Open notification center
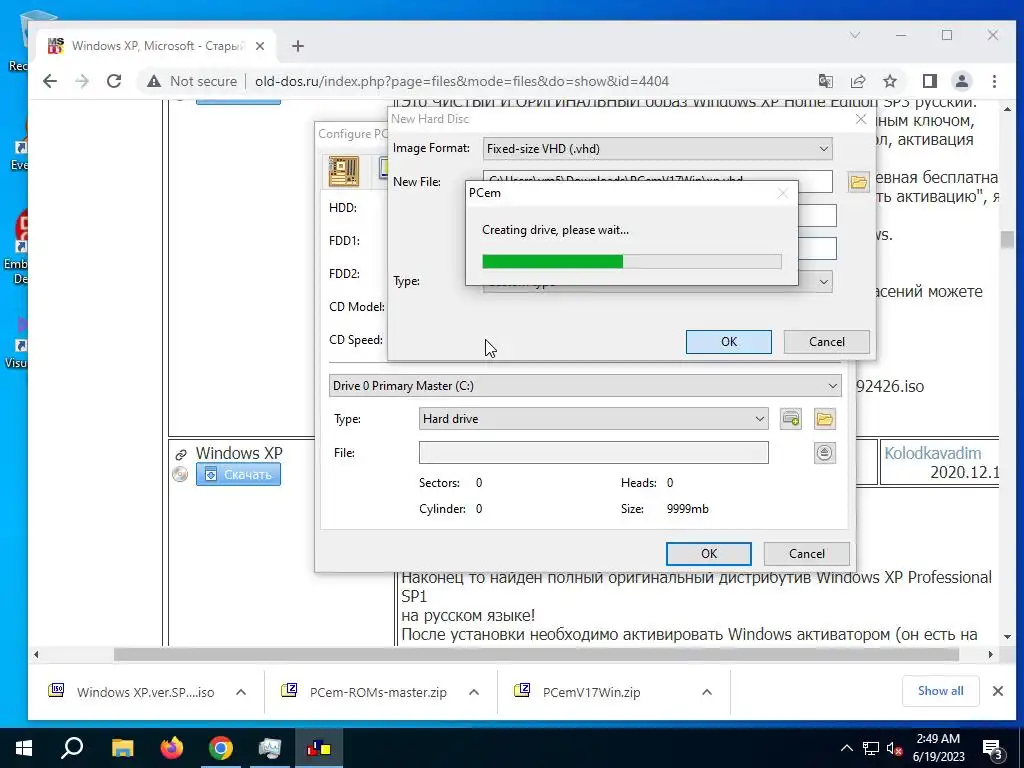This screenshot has height=768, width=1024. pyautogui.click(x=993, y=748)
